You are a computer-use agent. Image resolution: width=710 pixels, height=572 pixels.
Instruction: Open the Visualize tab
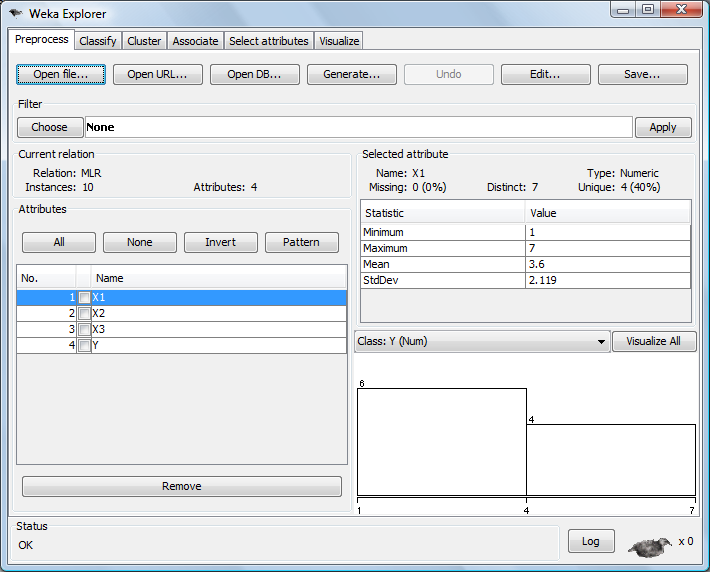point(339,41)
